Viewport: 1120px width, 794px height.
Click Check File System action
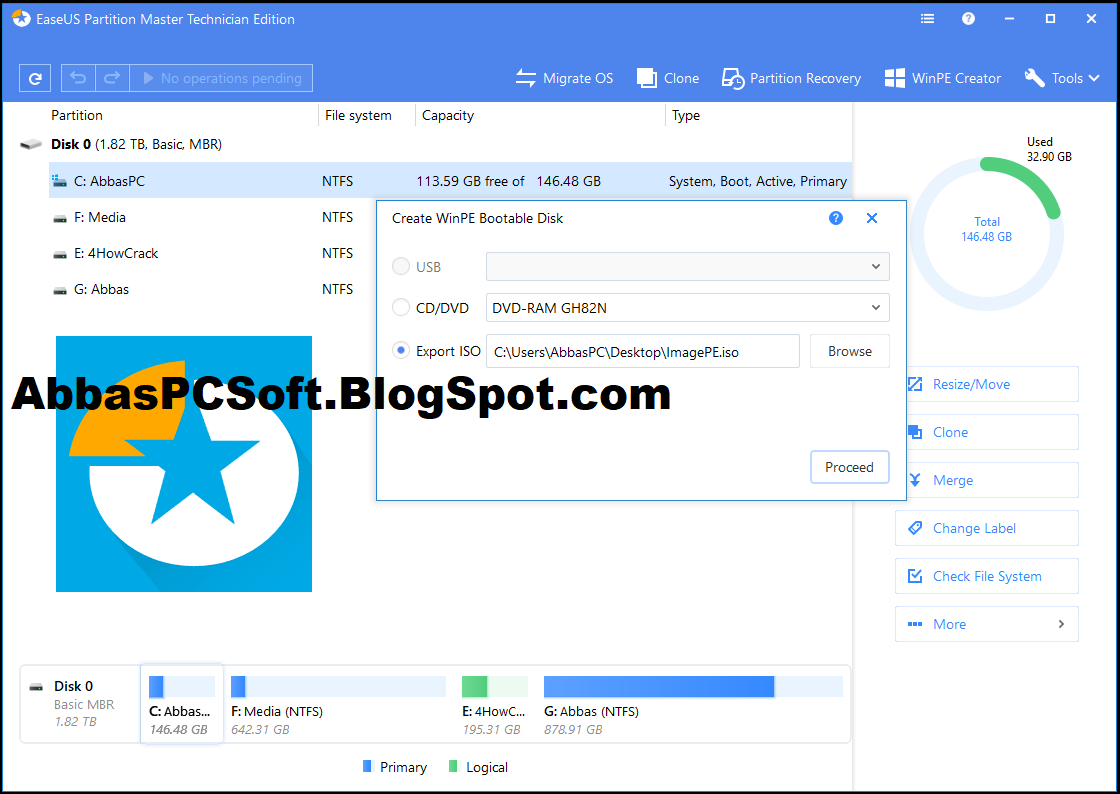(x=986, y=576)
